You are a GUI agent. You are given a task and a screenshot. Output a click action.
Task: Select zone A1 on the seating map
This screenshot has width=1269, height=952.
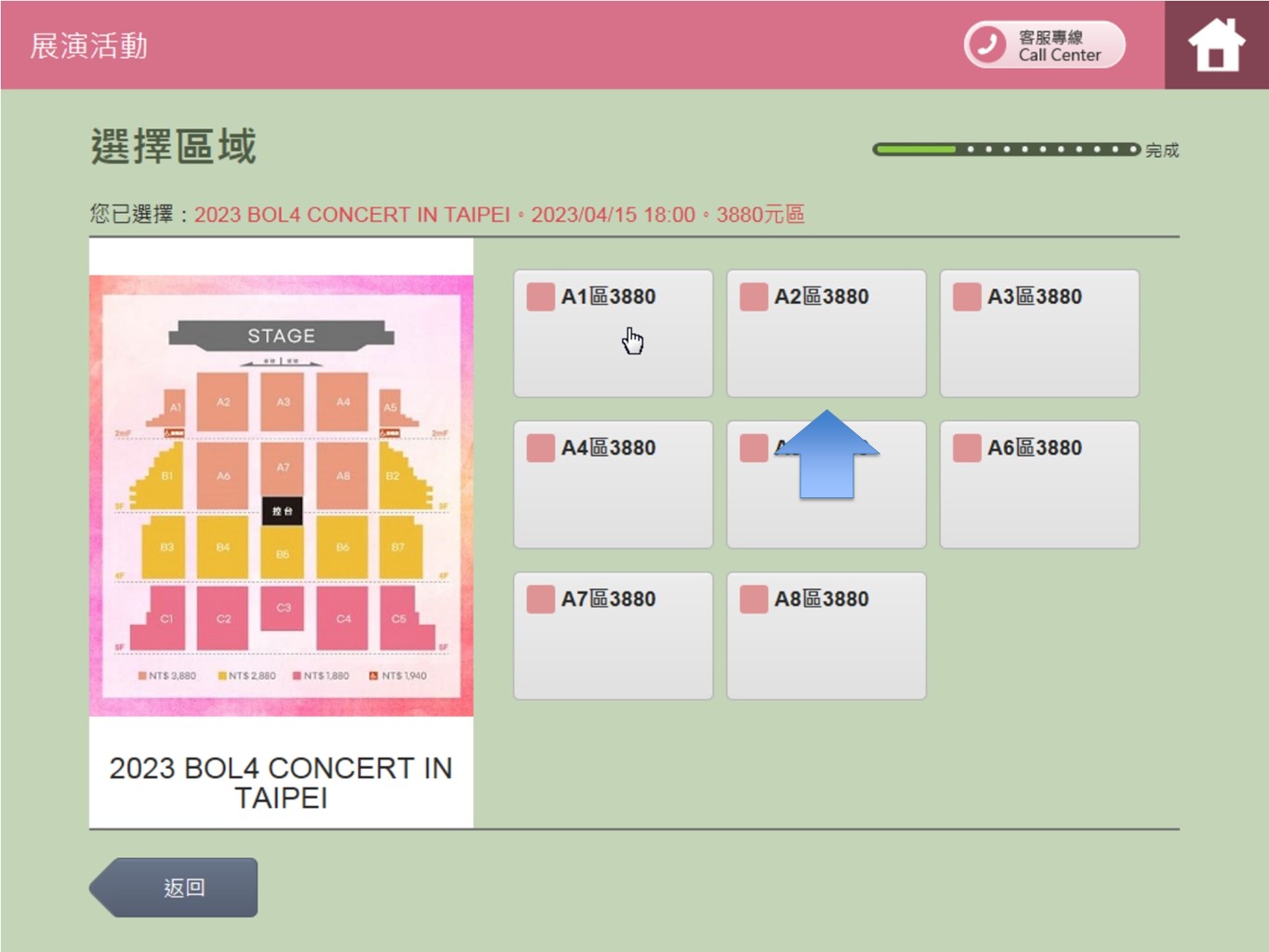[x=175, y=406]
